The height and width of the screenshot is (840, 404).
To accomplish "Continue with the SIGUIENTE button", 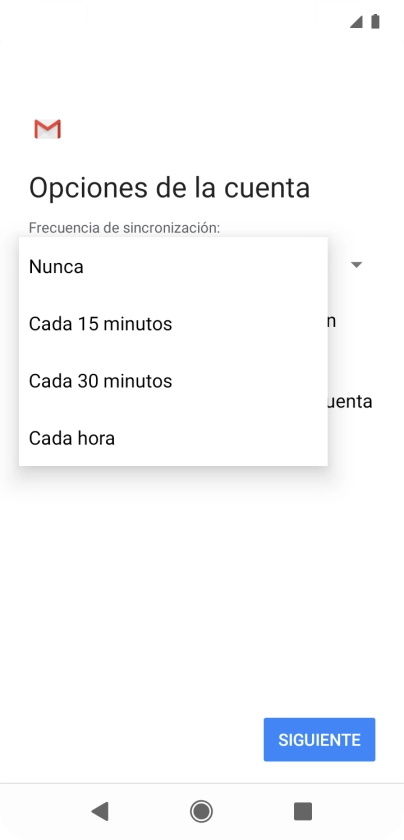I will tap(319, 740).
